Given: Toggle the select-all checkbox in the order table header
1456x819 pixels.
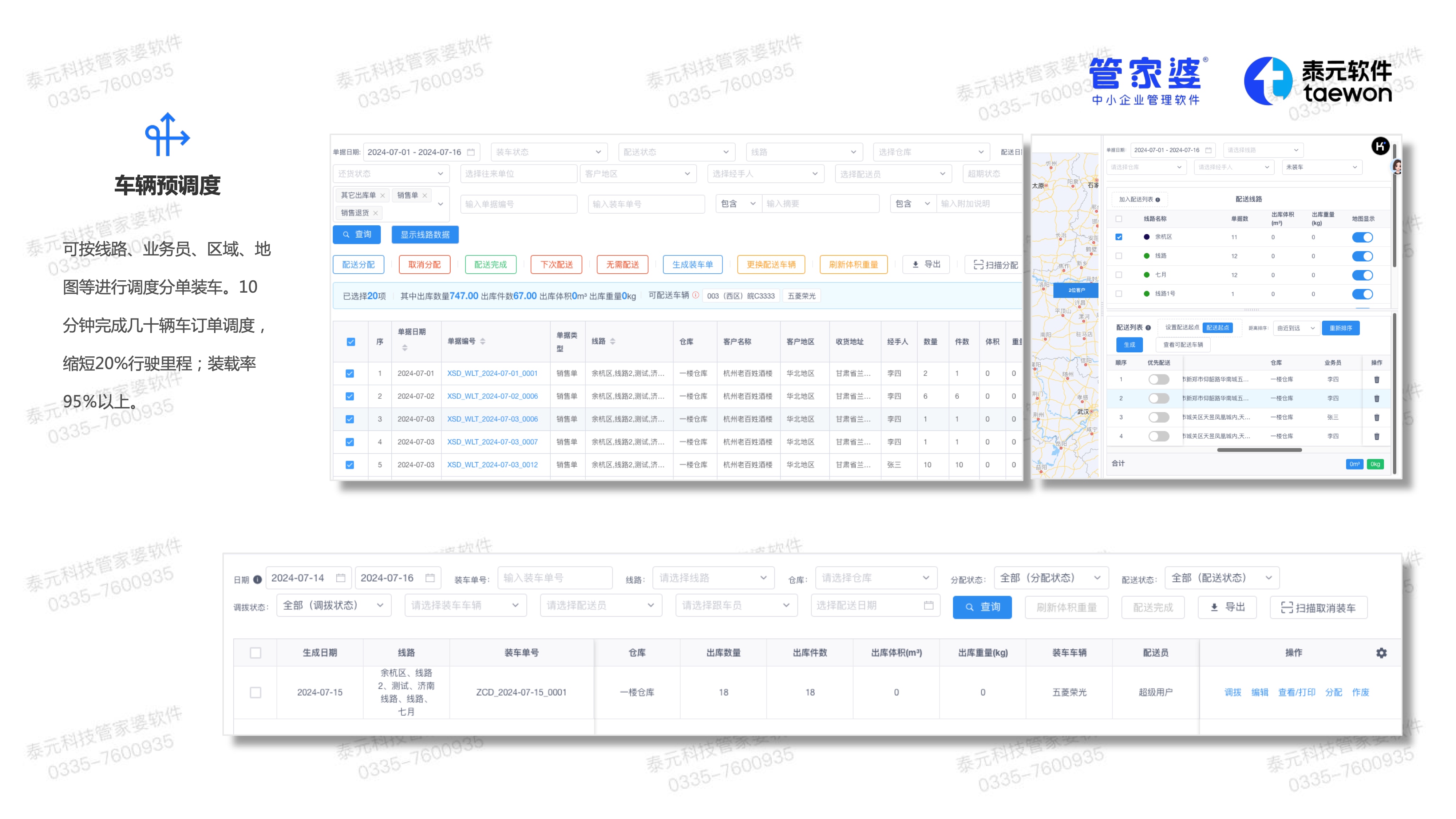Looking at the screenshot, I should tap(351, 342).
